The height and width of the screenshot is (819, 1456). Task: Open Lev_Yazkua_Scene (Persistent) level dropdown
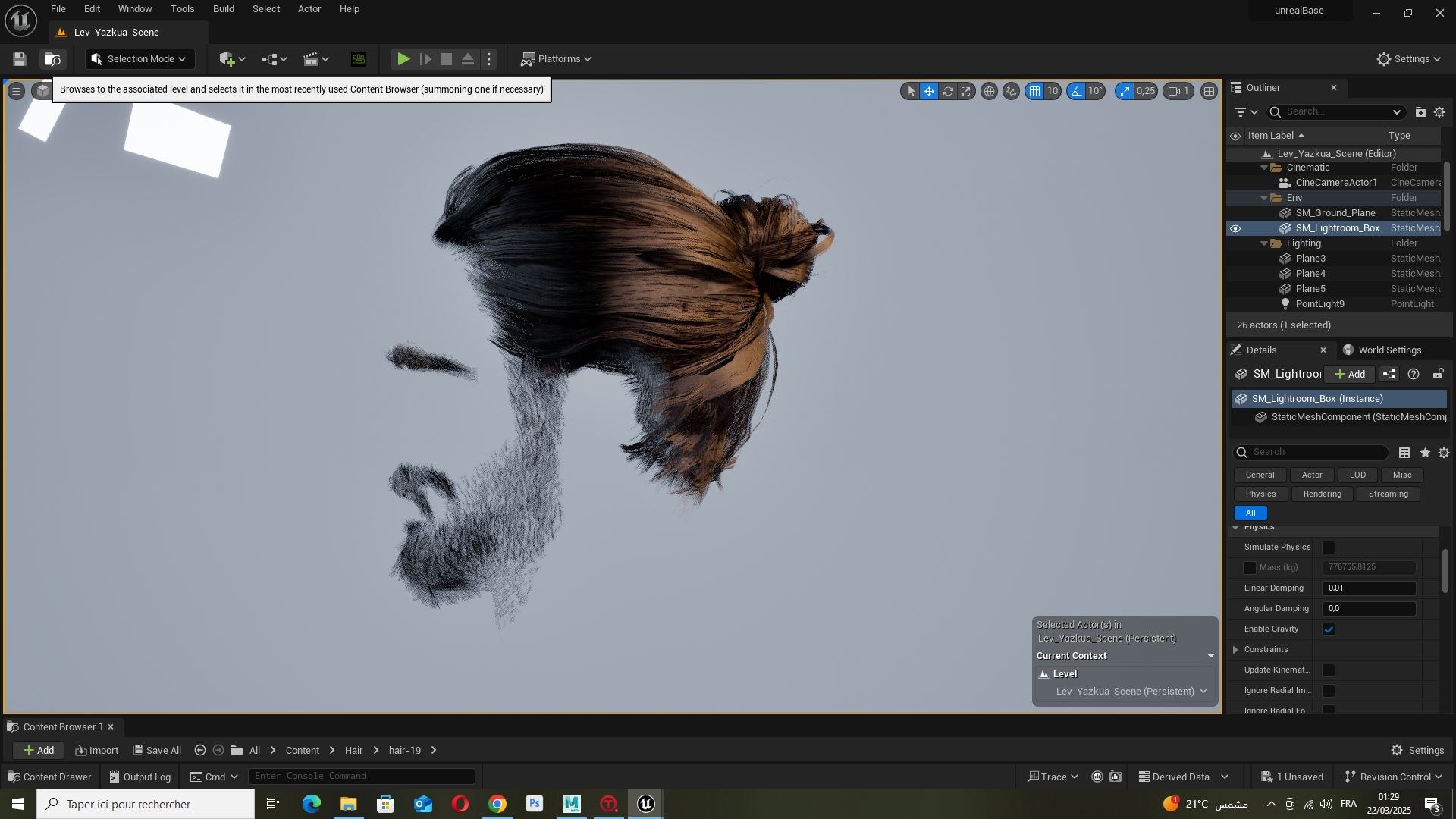1131,692
